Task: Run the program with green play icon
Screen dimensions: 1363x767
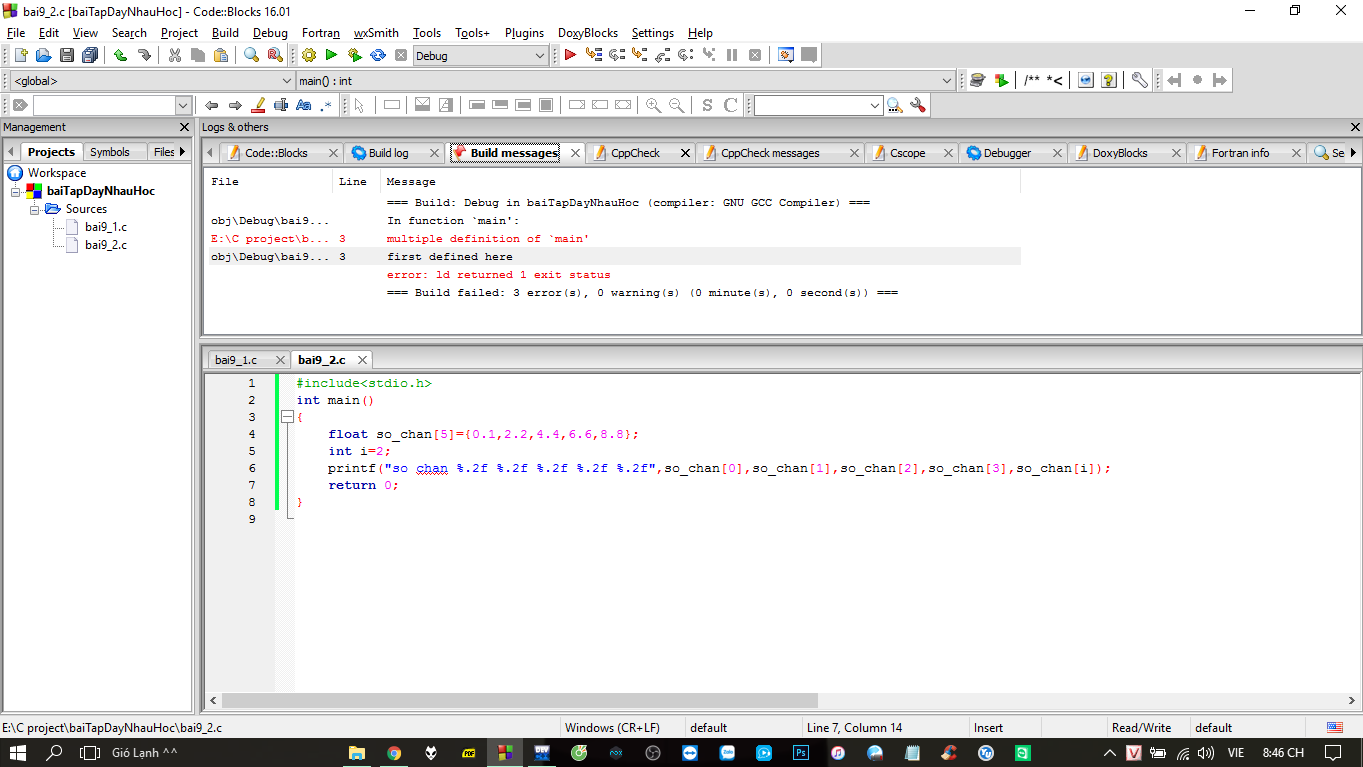Action: click(331, 56)
